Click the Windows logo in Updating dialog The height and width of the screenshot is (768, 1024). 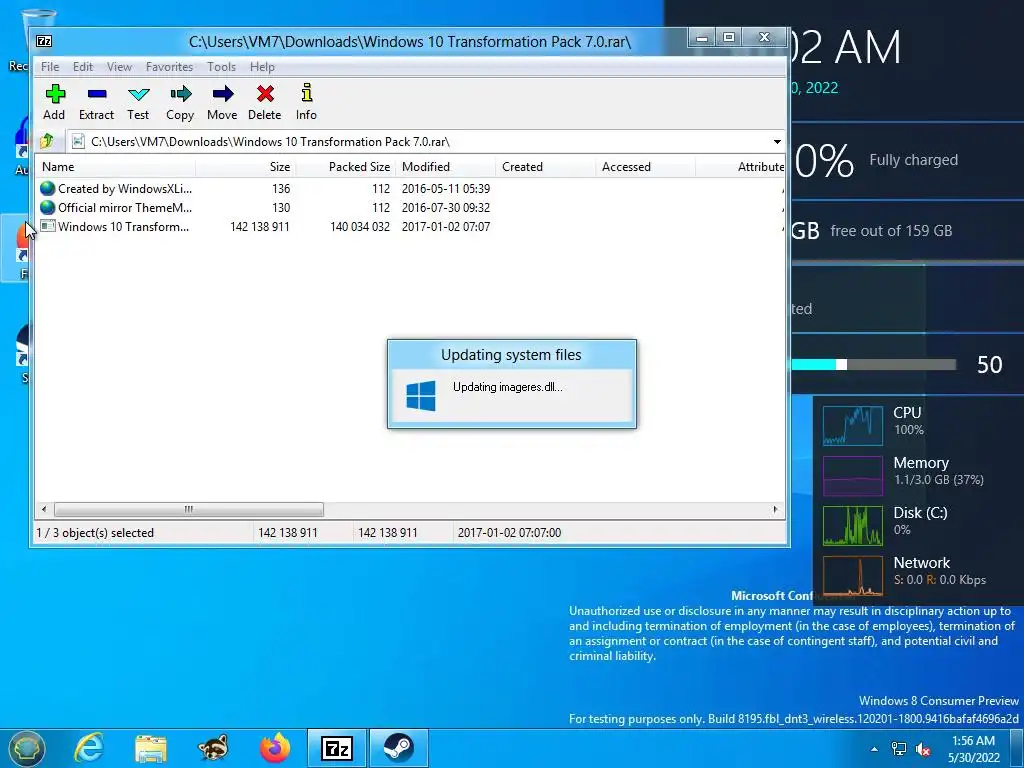(421, 396)
